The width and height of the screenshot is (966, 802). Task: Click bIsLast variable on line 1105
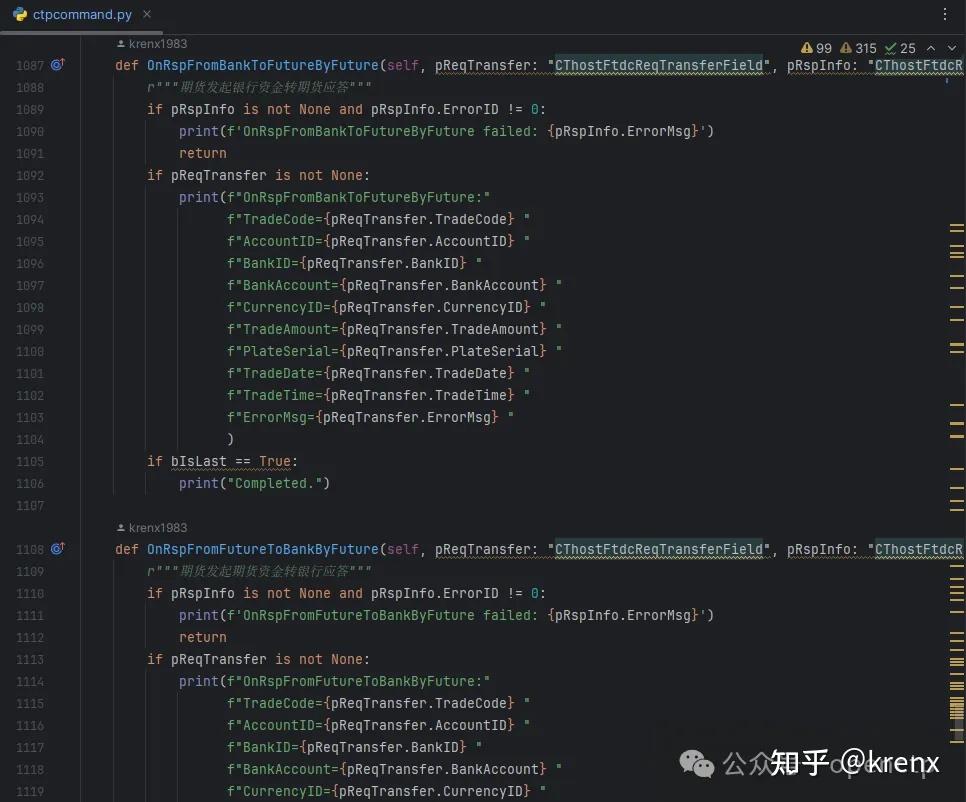198,461
